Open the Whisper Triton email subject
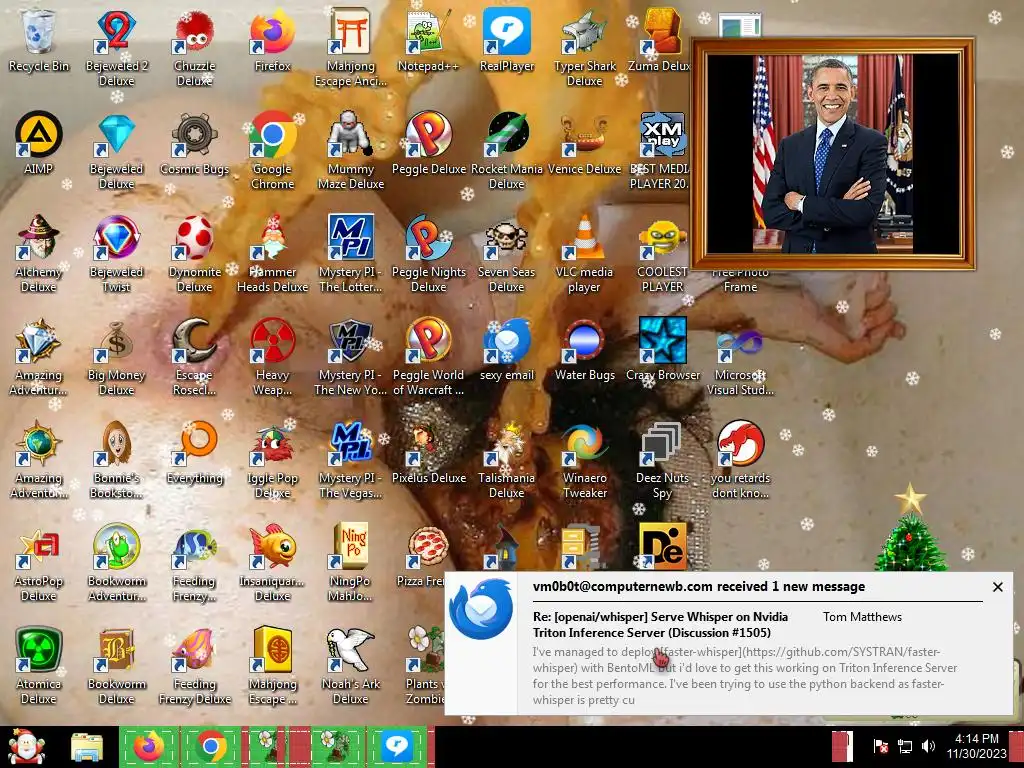This screenshot has width=1024, height=768. click(x=660, y=624)
